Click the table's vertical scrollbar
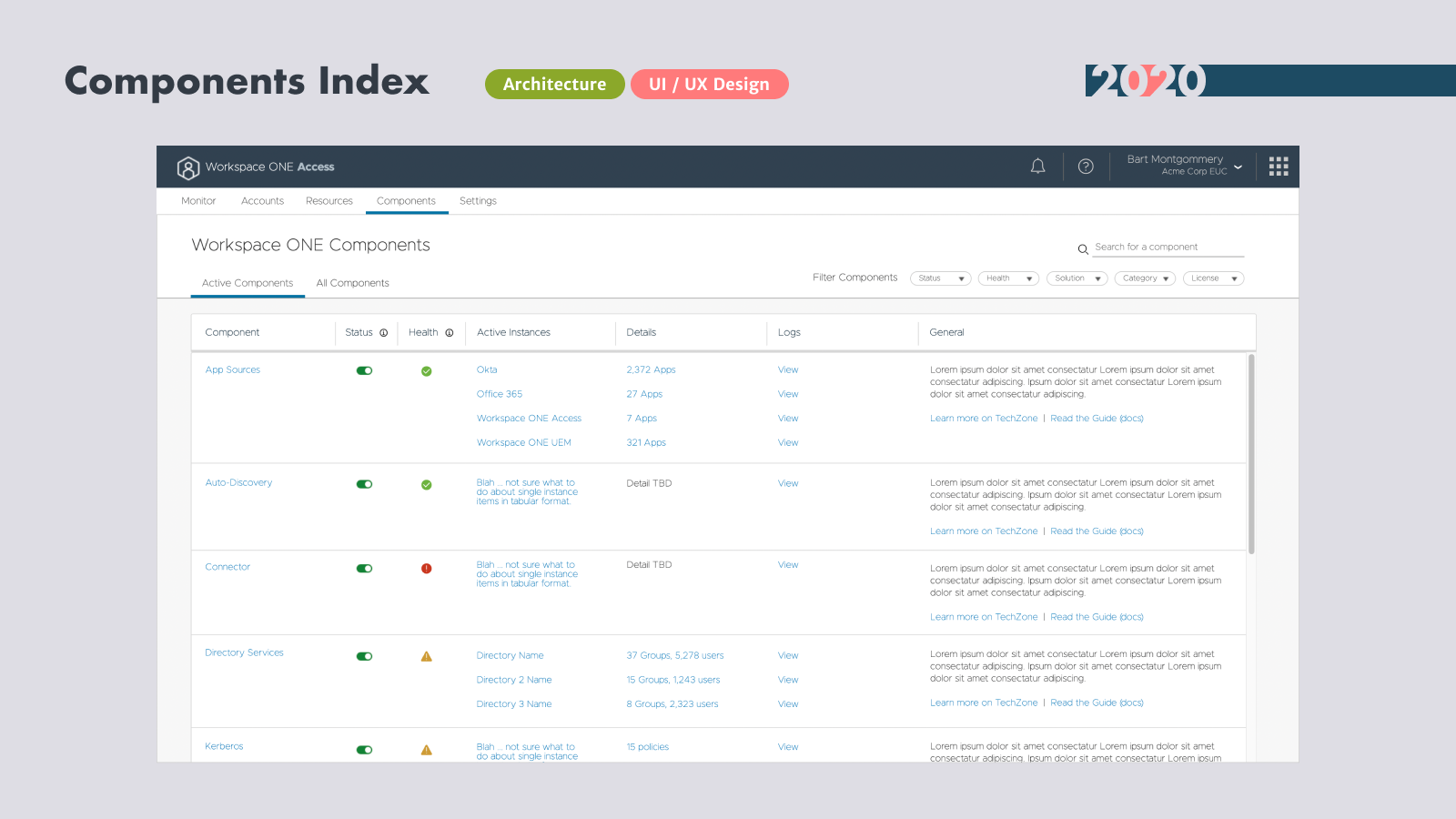 pyautogui.click(x=1251, y=454)
